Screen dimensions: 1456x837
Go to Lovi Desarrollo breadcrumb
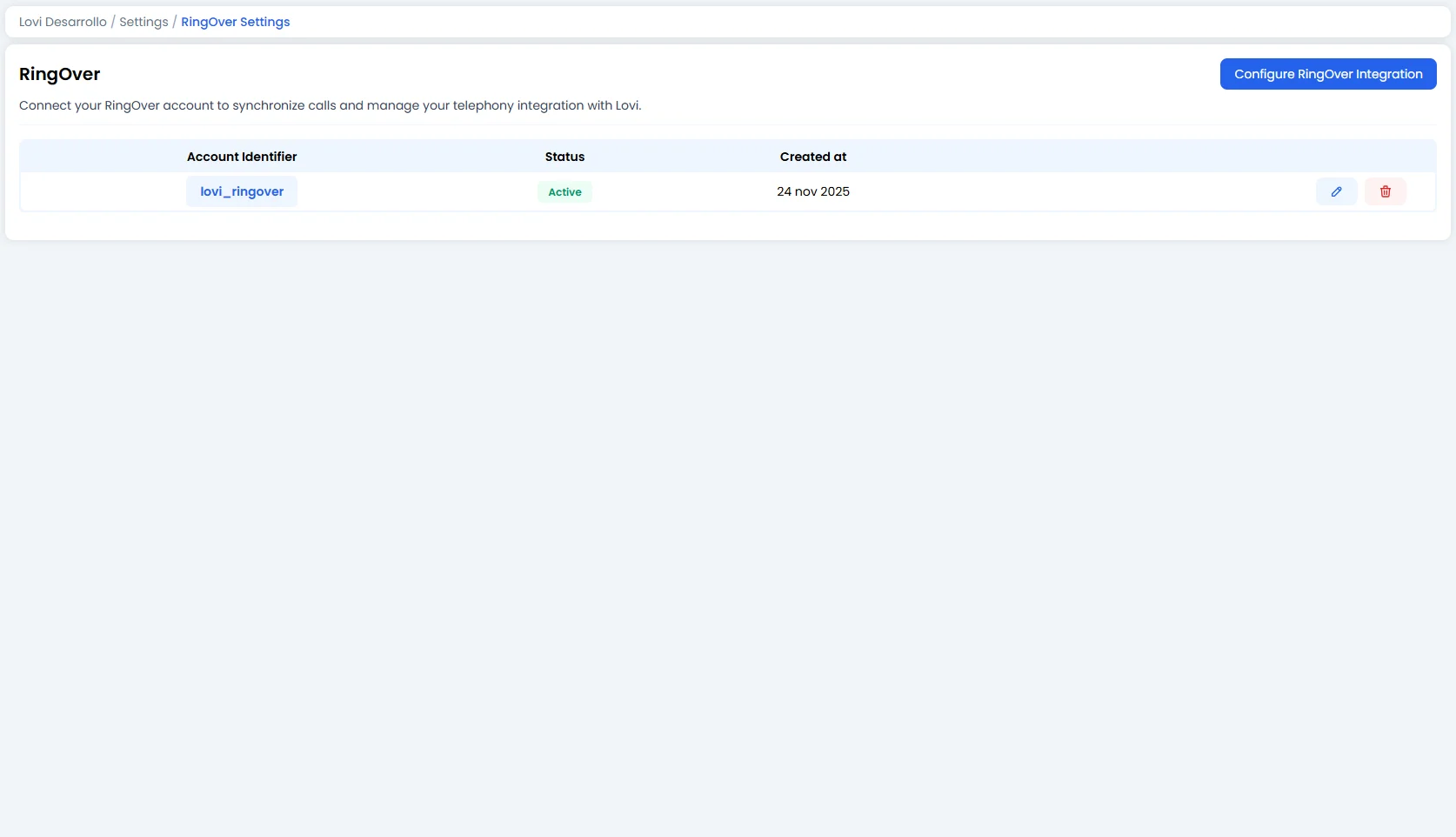point(63,22)
